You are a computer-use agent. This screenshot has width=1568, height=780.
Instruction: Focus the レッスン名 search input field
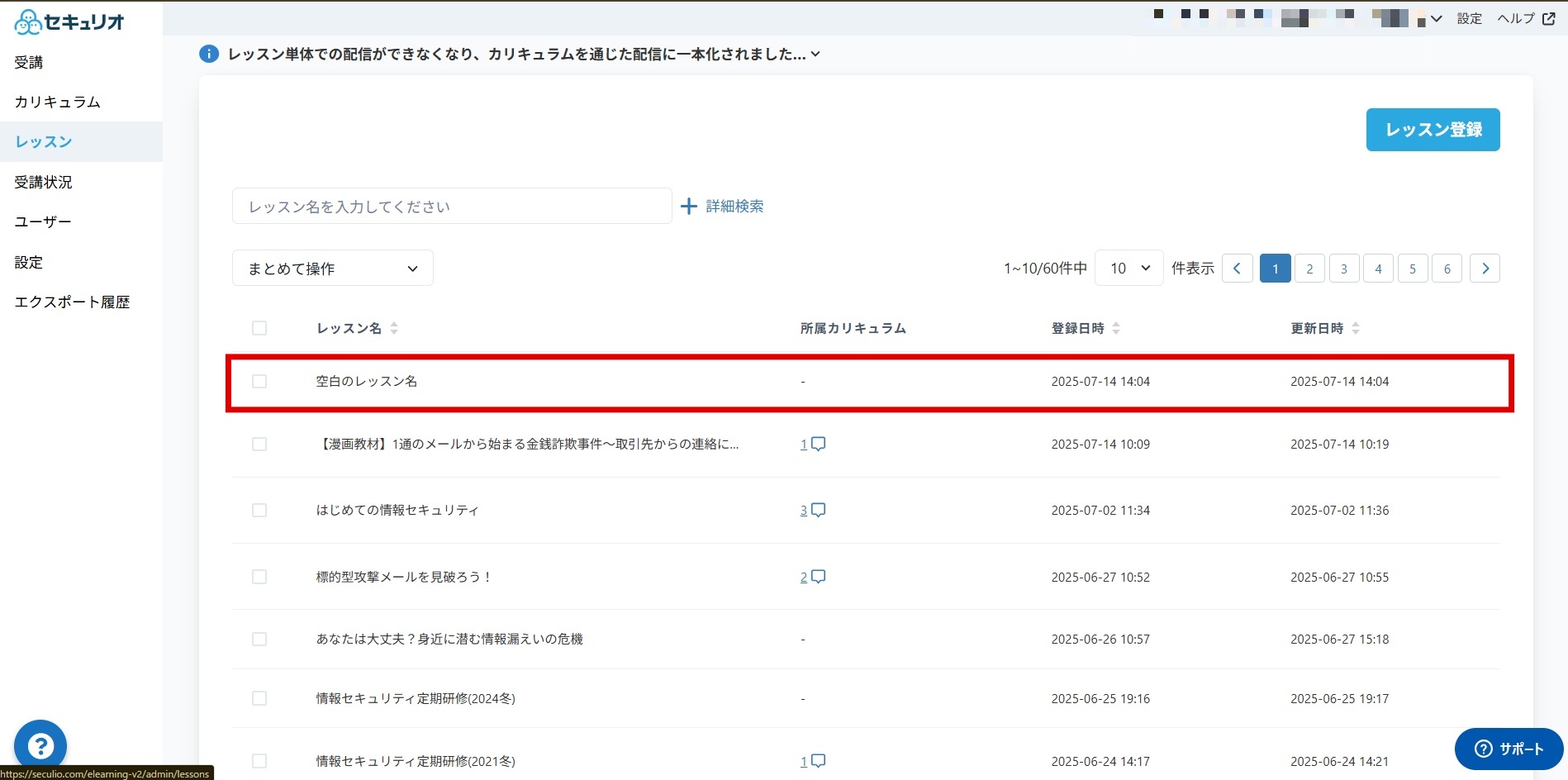(452, 206)
